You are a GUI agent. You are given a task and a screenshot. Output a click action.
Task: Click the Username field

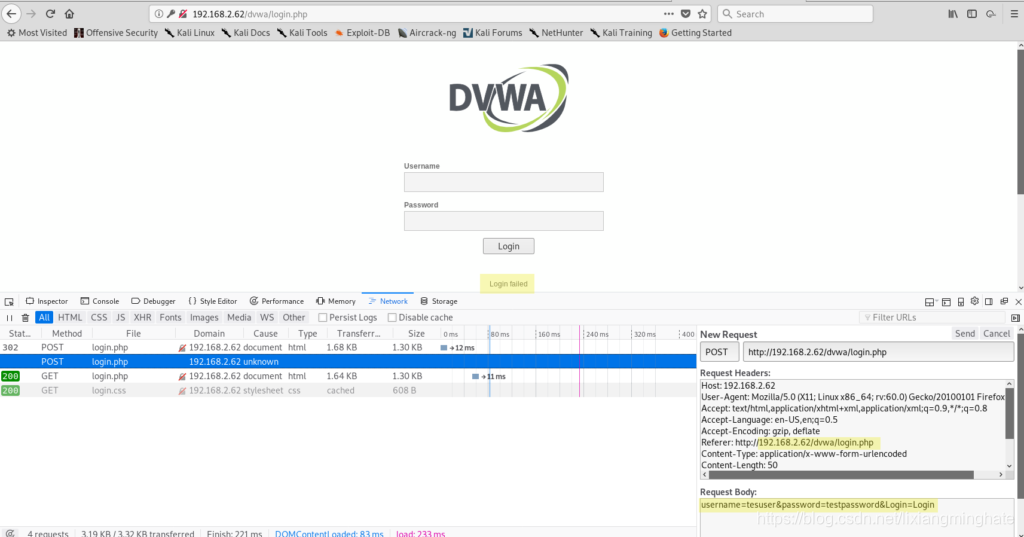click(x=504, y=182)
